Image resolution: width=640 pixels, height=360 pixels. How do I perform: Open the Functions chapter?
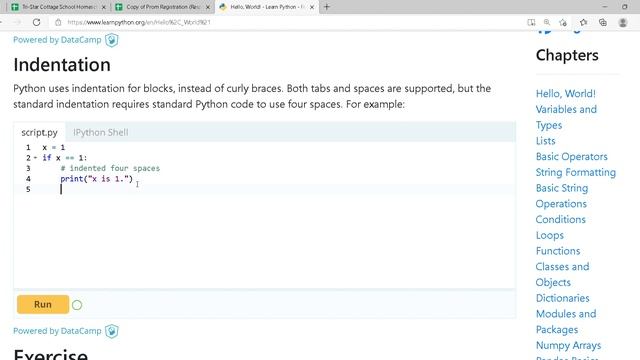(558, 251)
